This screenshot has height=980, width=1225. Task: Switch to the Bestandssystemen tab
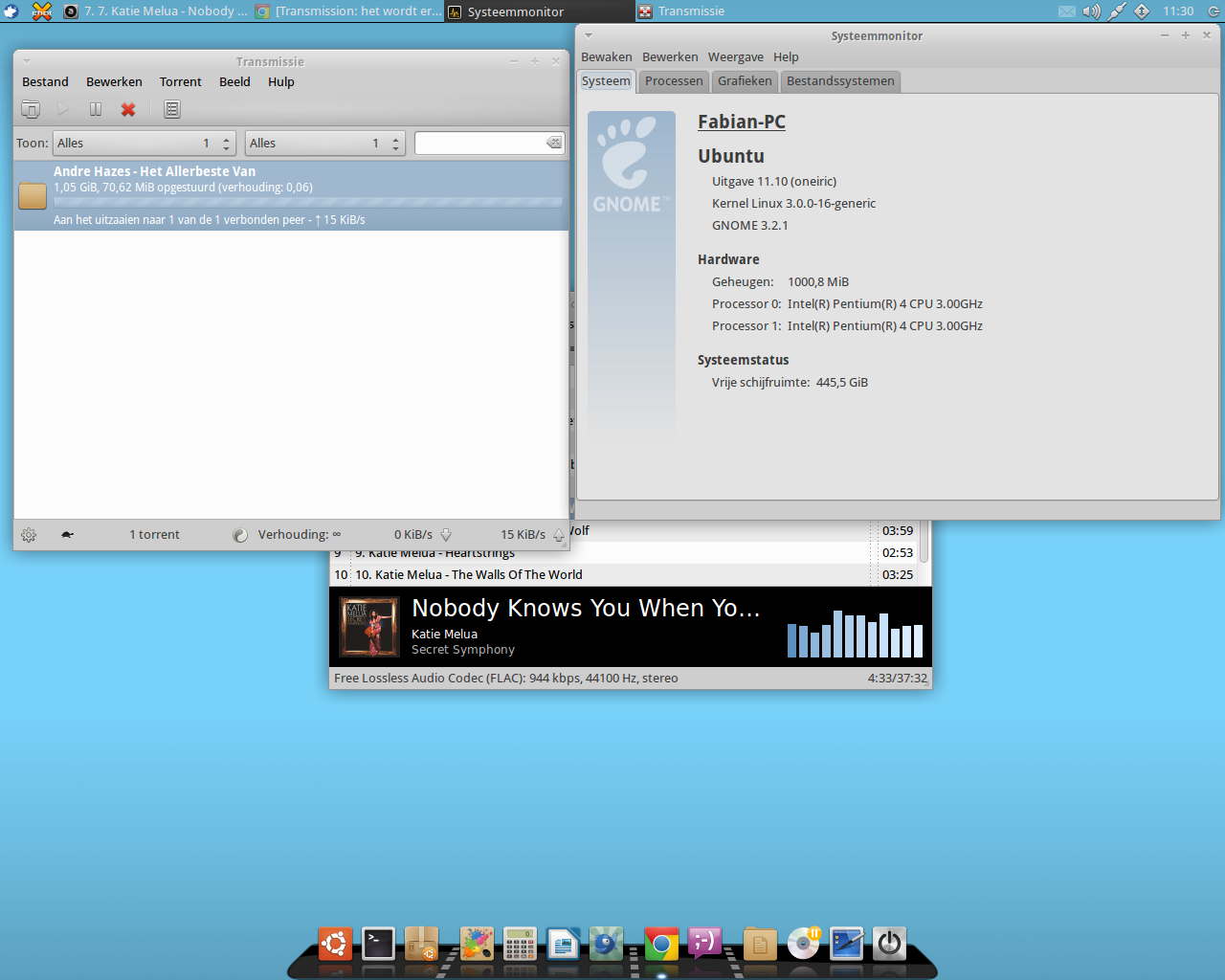[x=840, y=81]
